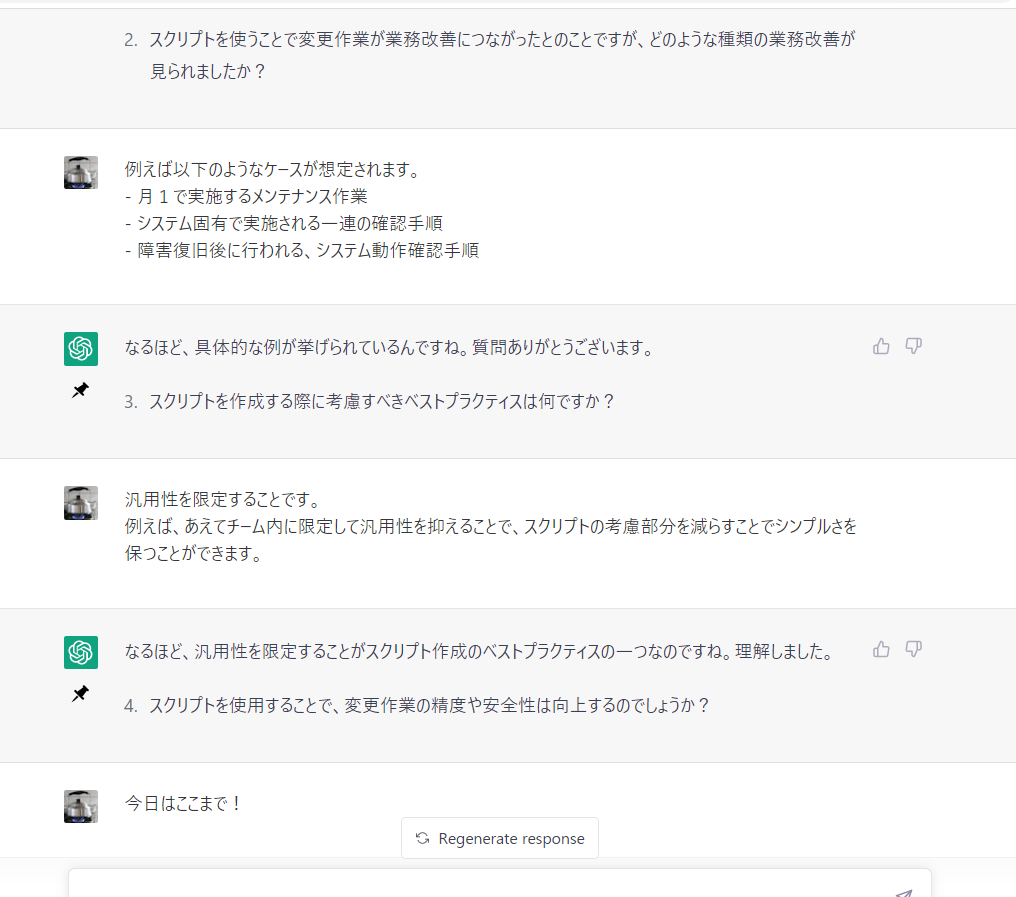Click thumbs up on best practices question
This screenshot has height=897, width=1016.
point(881,346)
